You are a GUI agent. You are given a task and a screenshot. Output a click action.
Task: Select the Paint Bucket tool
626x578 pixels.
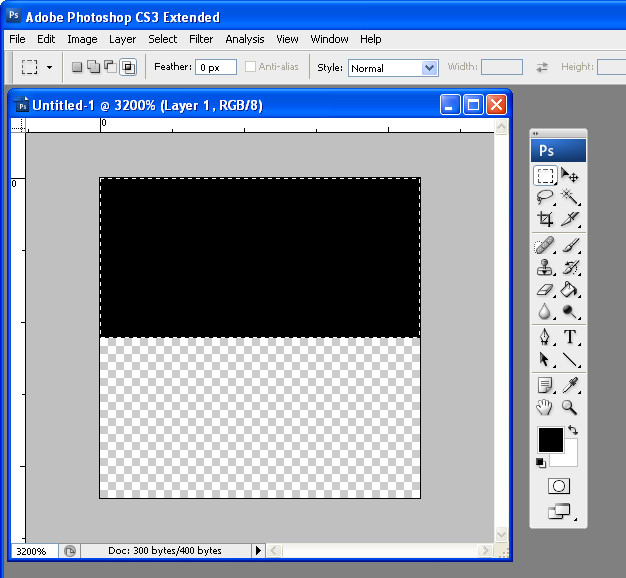point(570,289)
